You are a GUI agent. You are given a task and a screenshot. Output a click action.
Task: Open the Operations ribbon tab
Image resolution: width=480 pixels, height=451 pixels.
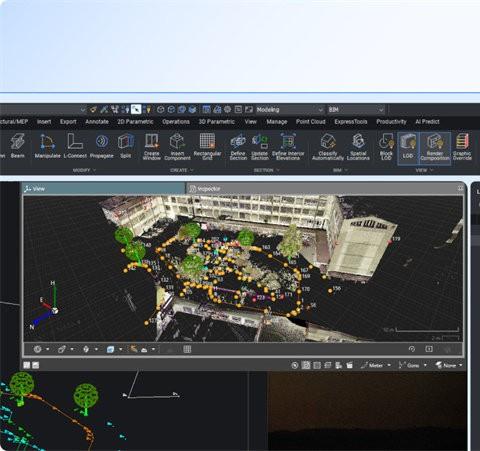(176, 122)
